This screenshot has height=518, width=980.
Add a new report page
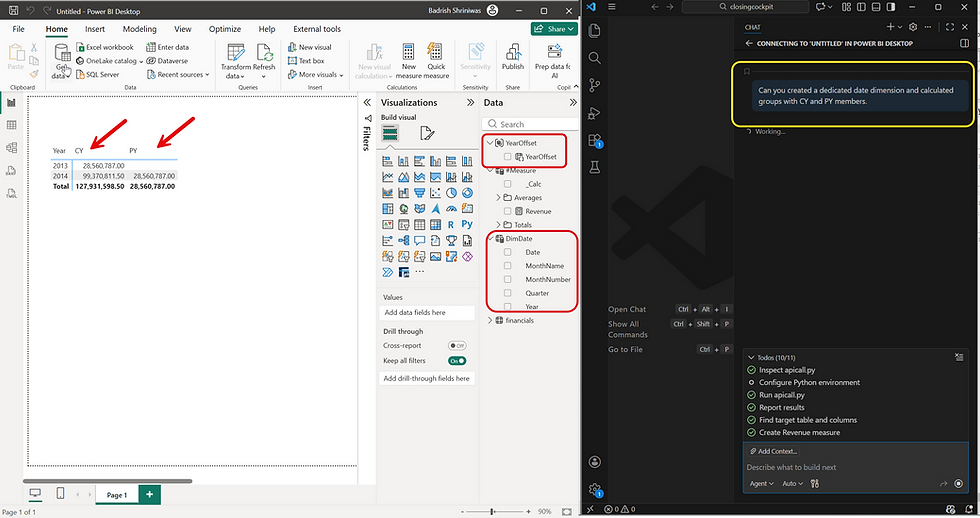coord(149,494)
